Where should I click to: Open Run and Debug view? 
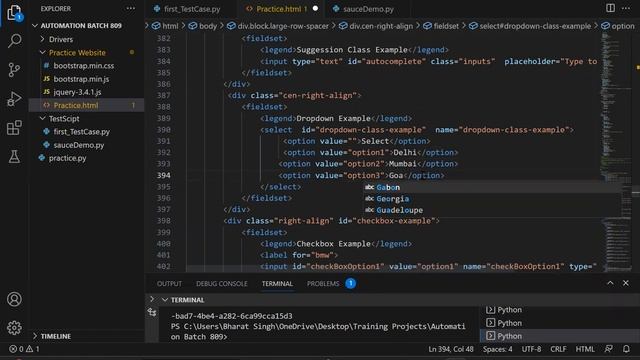(x=14, y=99)
